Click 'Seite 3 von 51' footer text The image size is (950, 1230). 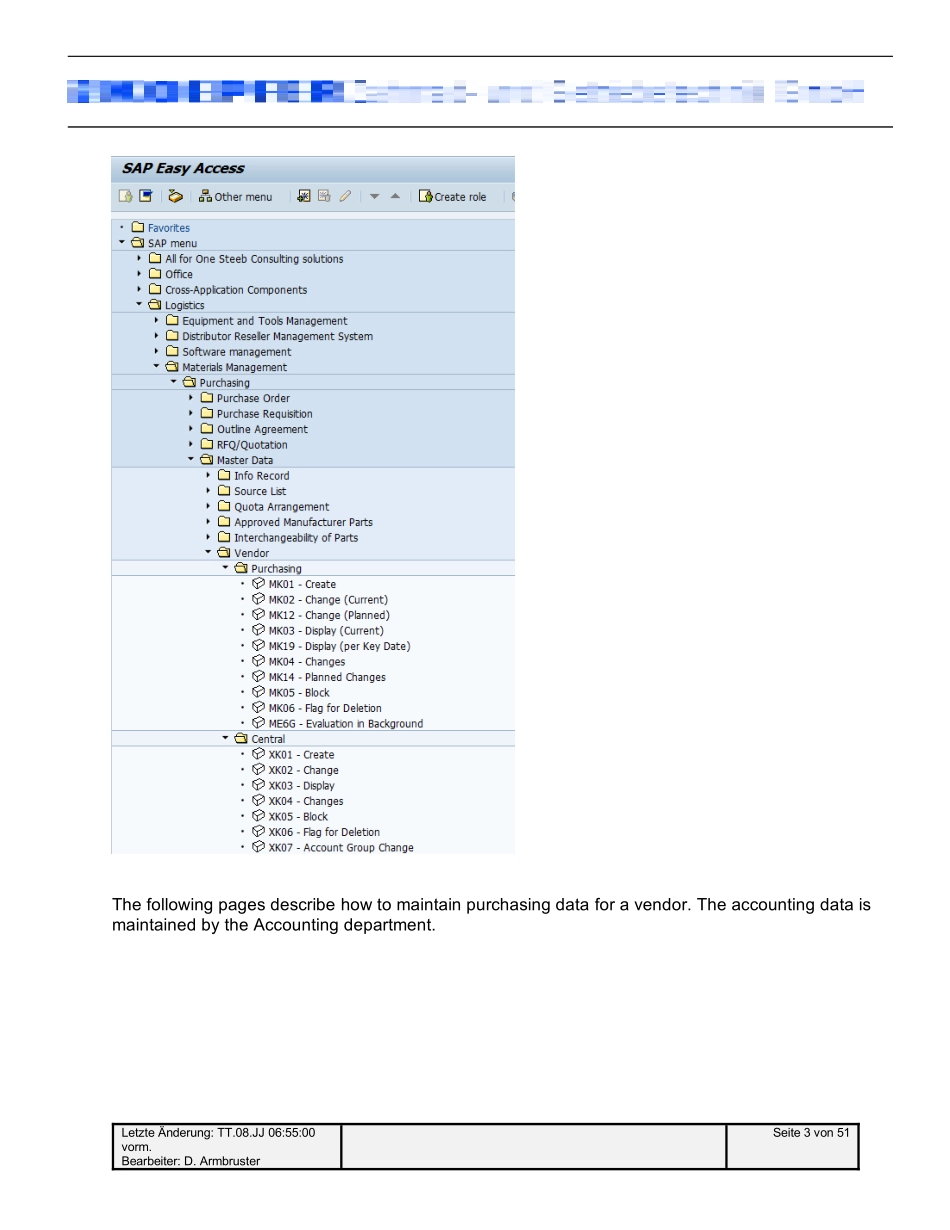pos(811,1133)
